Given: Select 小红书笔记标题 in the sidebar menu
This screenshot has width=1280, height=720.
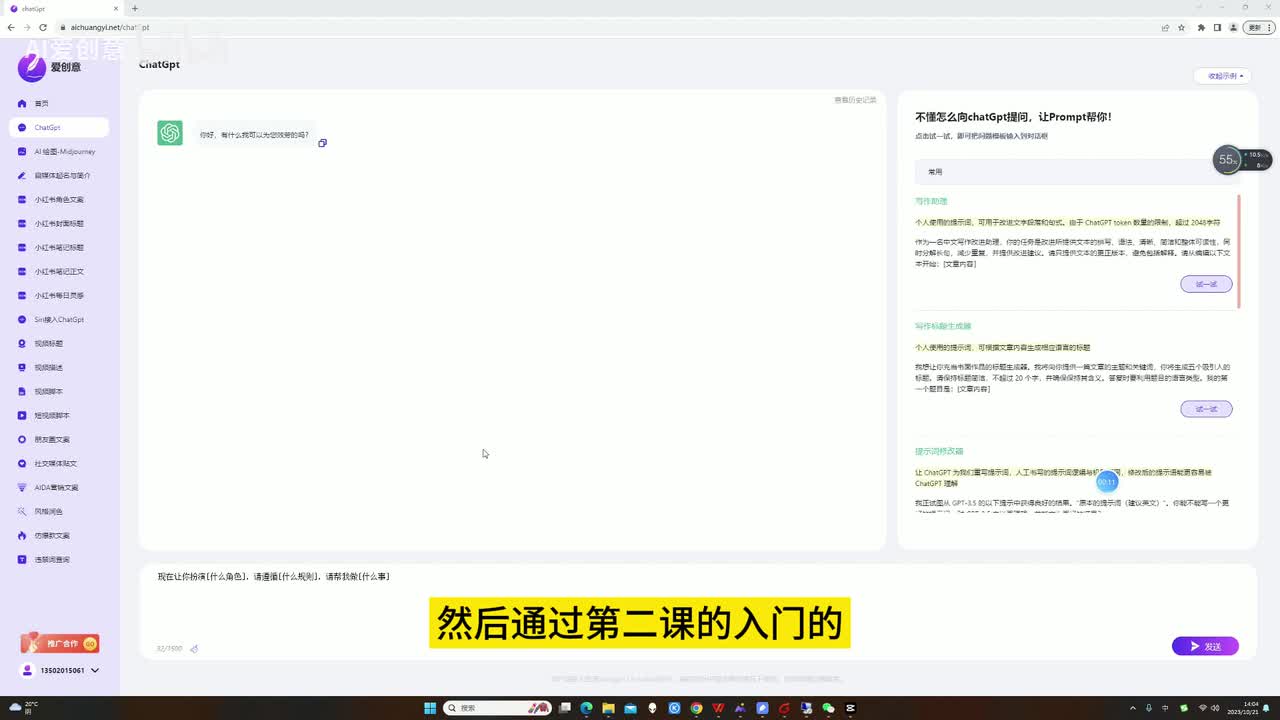Looking at the screenshot, I should click(59, 248).
